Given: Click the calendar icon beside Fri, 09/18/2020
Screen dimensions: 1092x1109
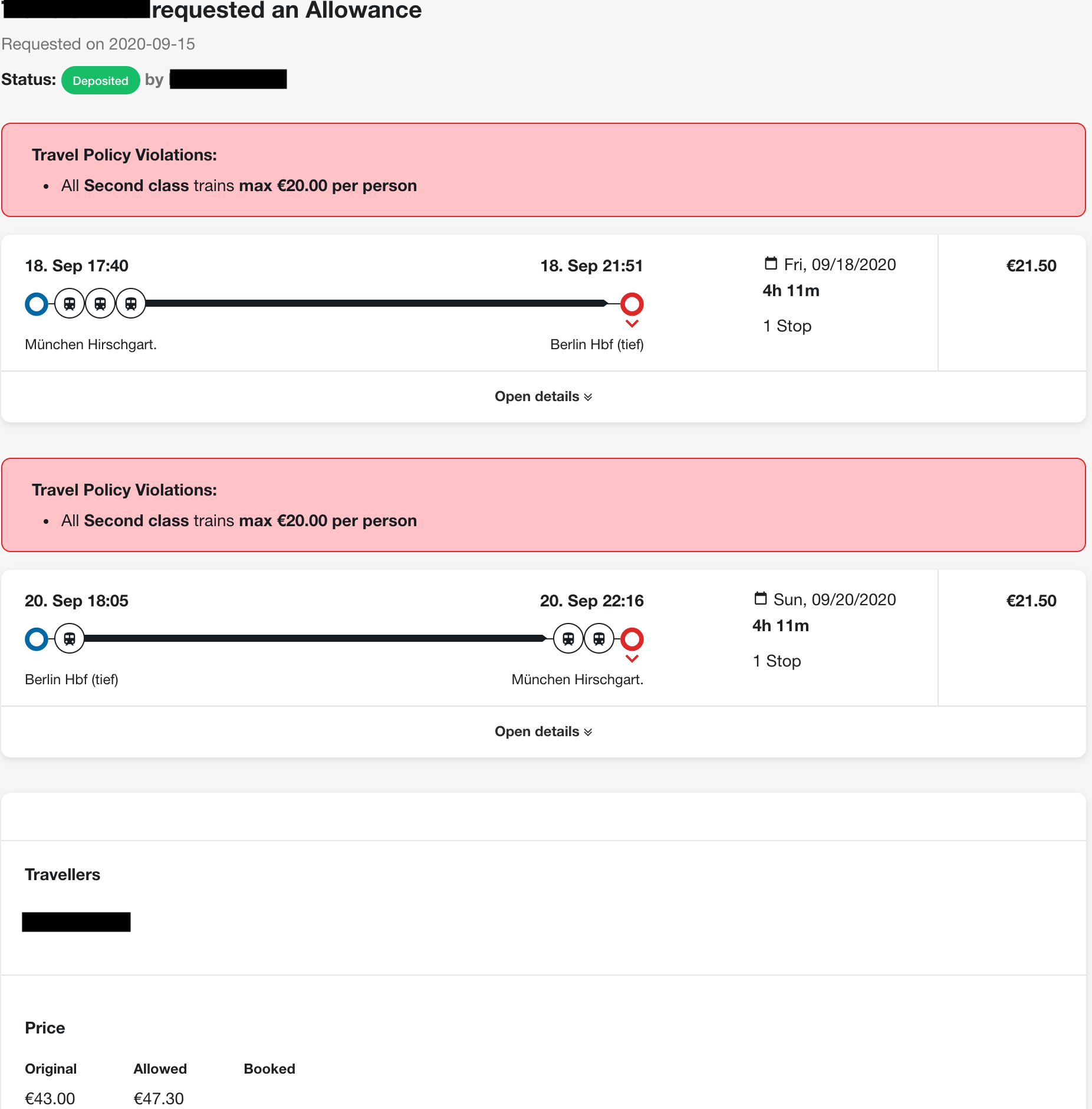Looking at the screenshot, I should (x=771, y=263).
